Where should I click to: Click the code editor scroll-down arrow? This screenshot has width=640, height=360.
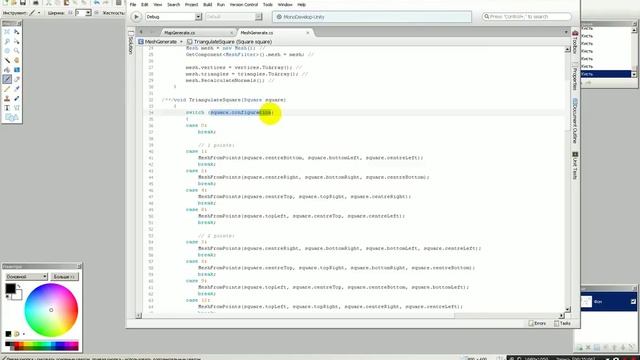pos(567,309)
